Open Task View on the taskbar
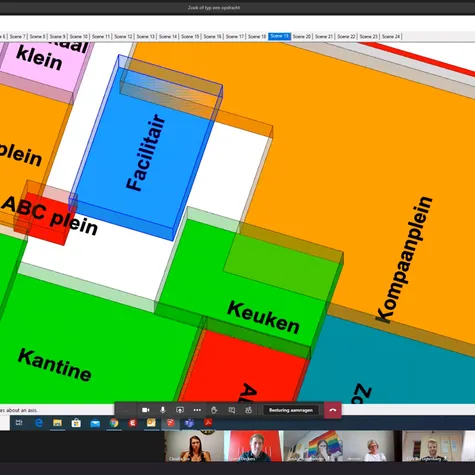Viewport: 475px width, 475px height. coord(19,423)
